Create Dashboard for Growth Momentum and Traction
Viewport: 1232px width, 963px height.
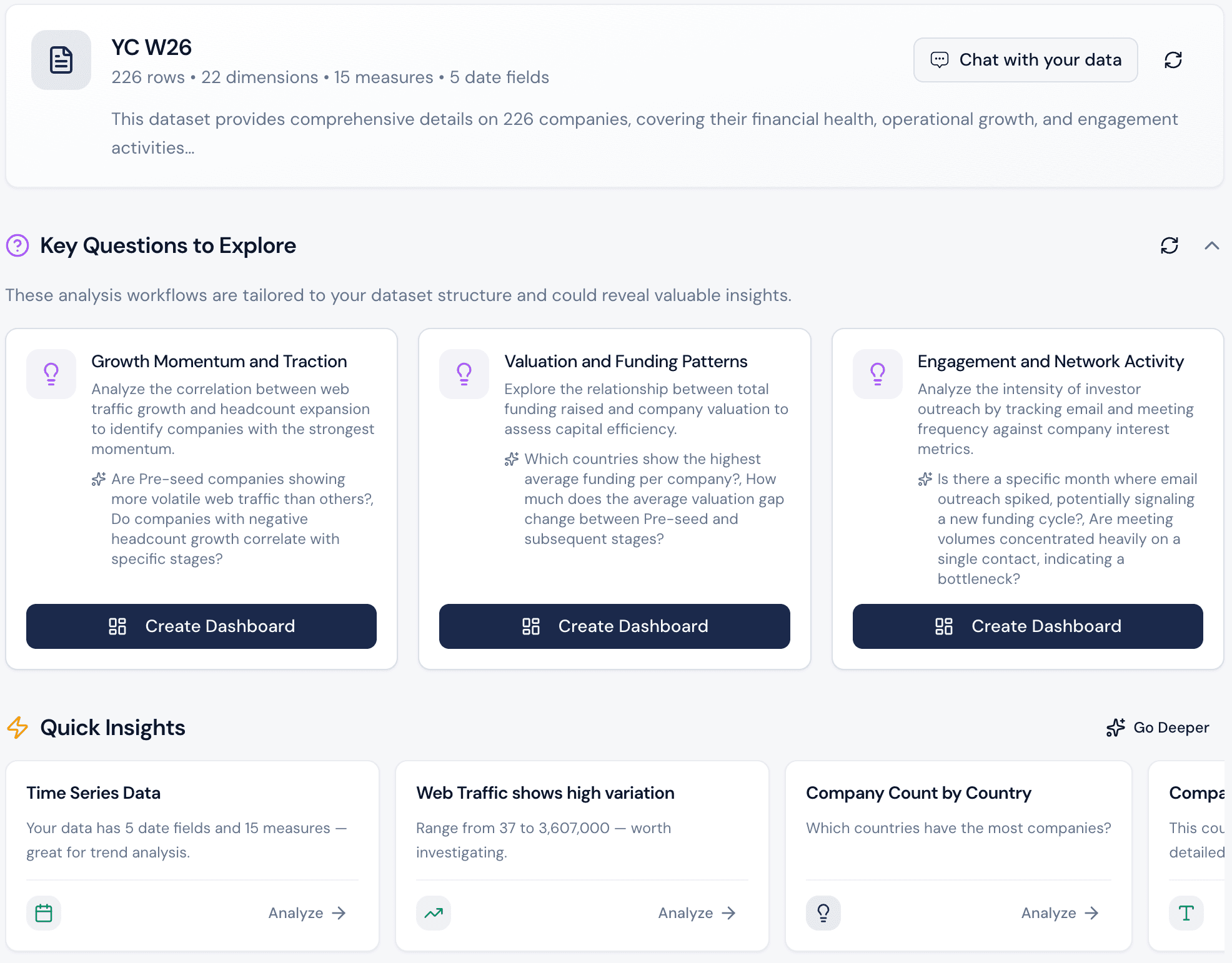201,626
